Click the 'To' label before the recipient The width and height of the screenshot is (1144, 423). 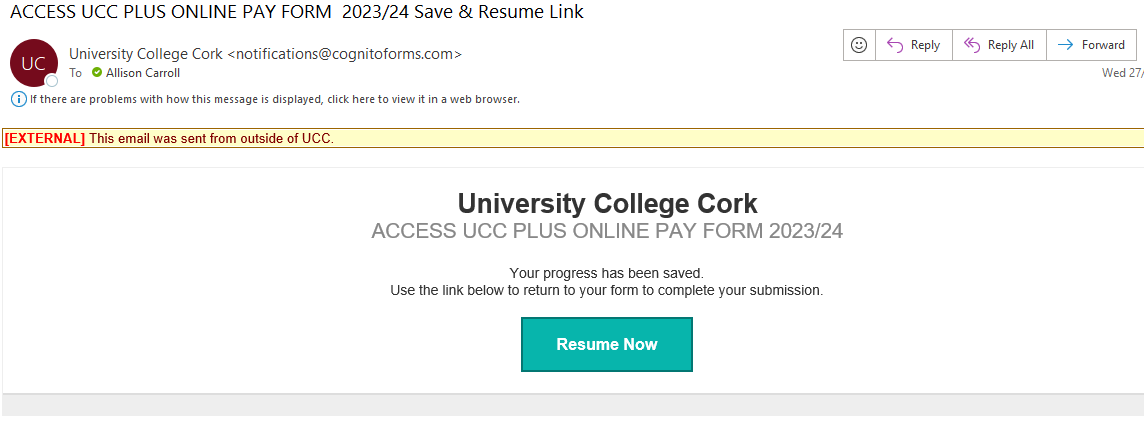pyautogui.click(x=76, y=73)
